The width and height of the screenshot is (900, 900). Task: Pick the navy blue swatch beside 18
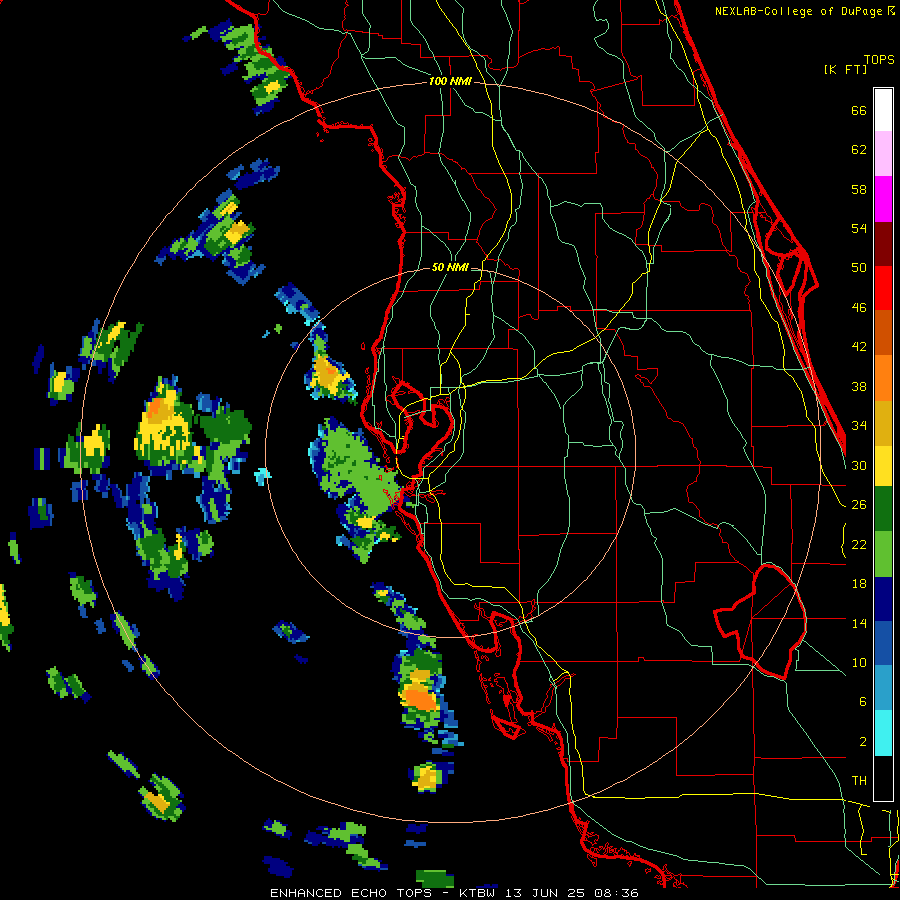pos(883,599)
